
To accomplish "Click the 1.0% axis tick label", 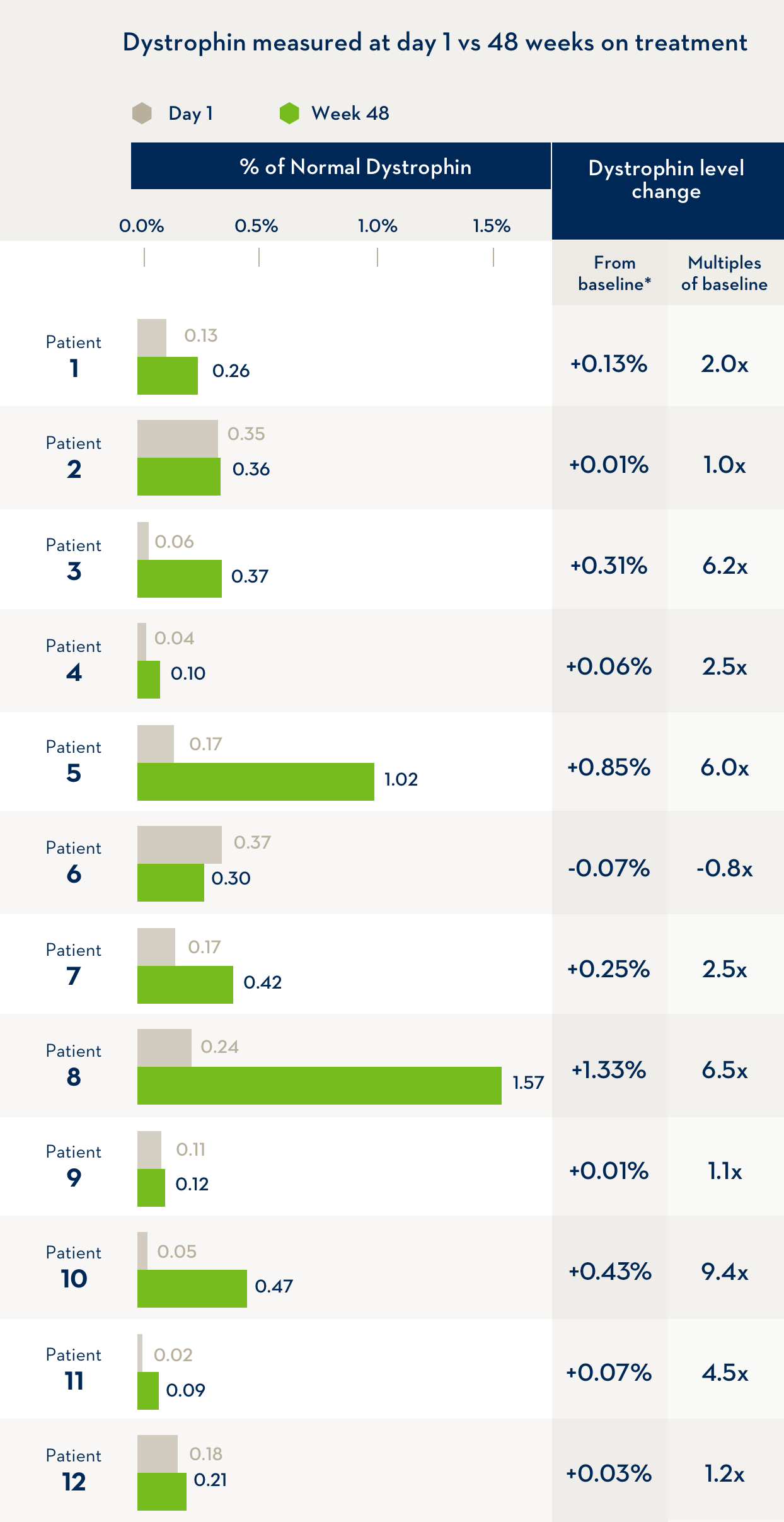I will (378, 226).
